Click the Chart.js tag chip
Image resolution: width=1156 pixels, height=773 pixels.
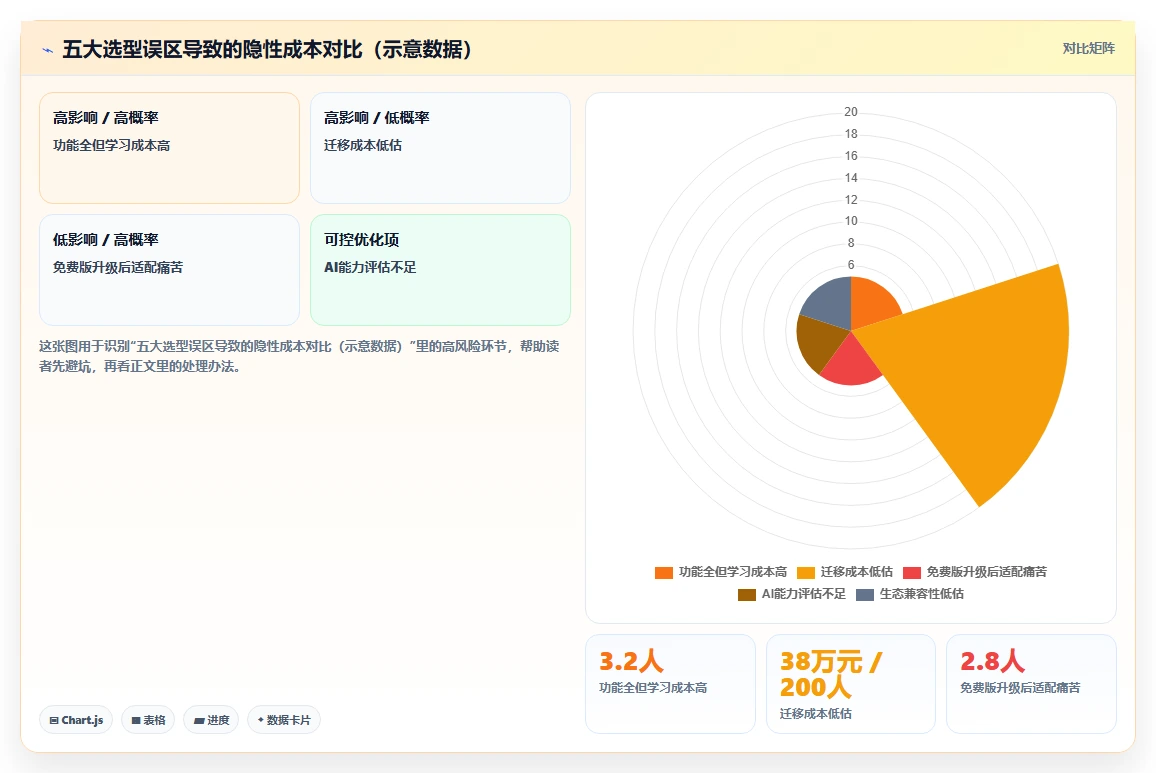(76, 720)
